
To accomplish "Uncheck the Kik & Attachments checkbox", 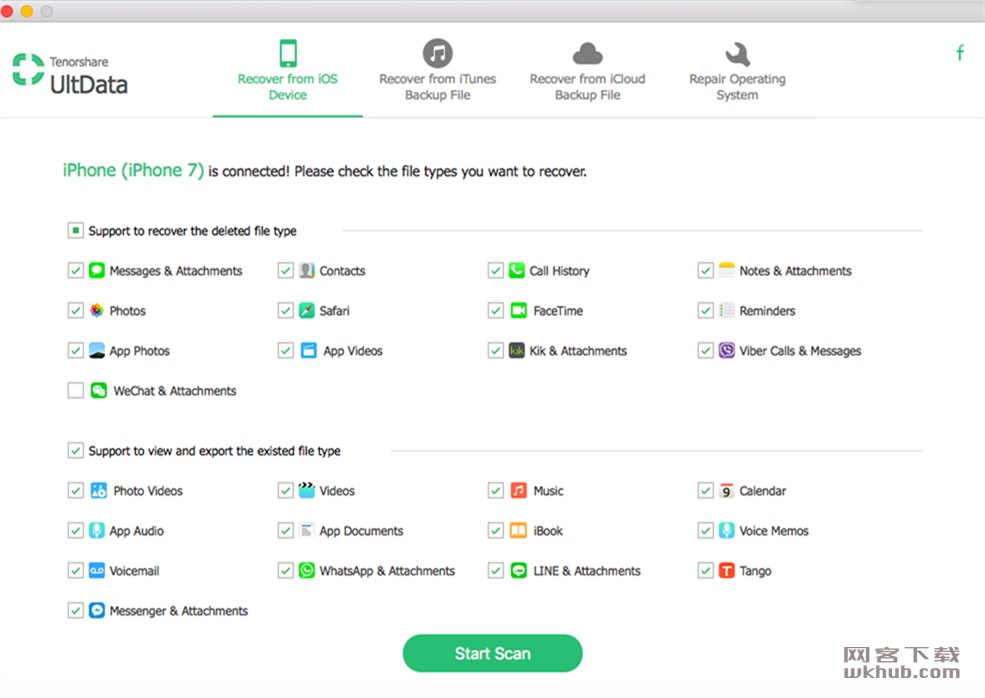I will point(496,351).
